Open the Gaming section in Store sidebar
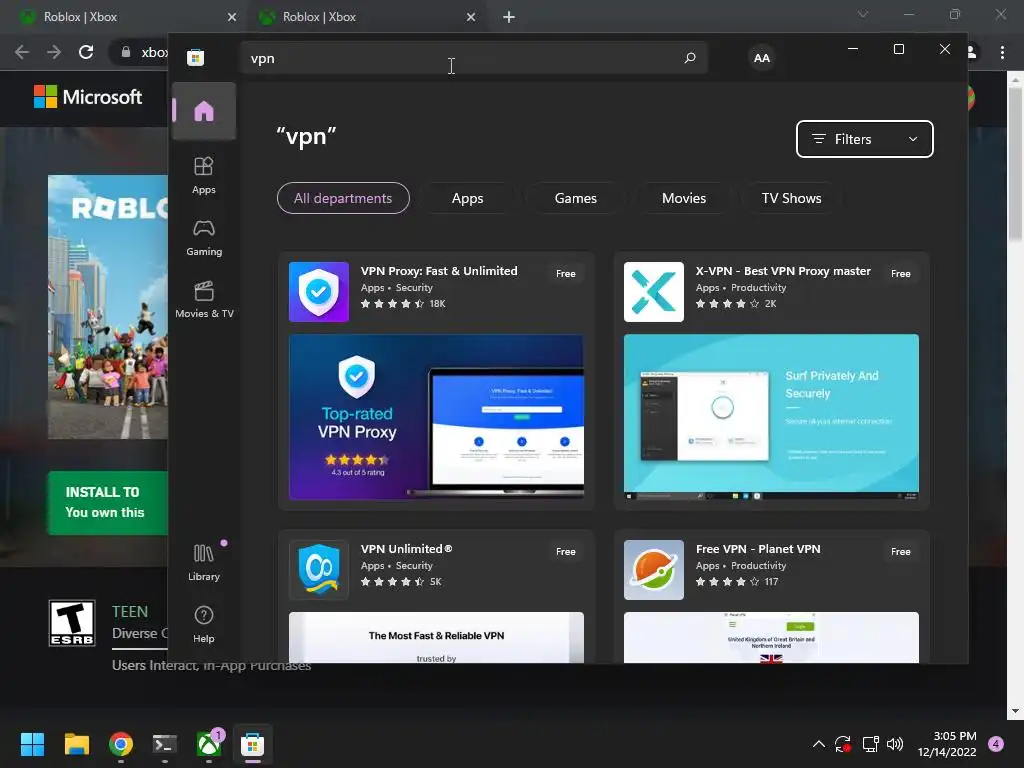1024x768 pixels. [x=204, y=238]
